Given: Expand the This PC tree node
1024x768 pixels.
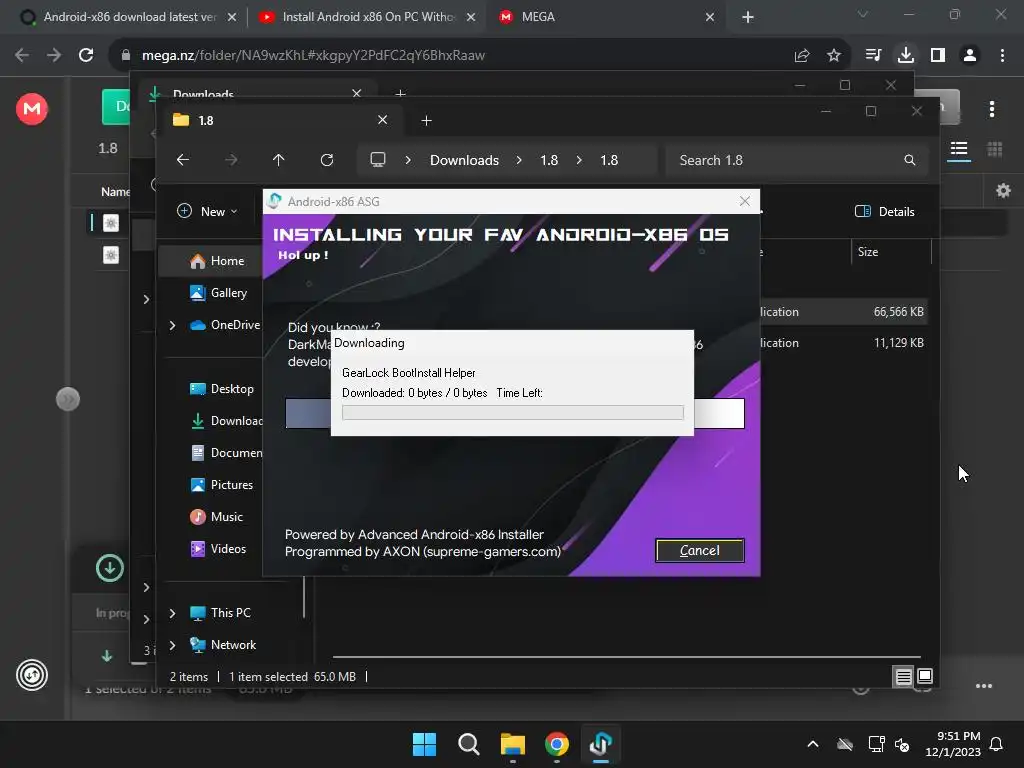Looking at the screenshot, I should [x=172, y=613].
